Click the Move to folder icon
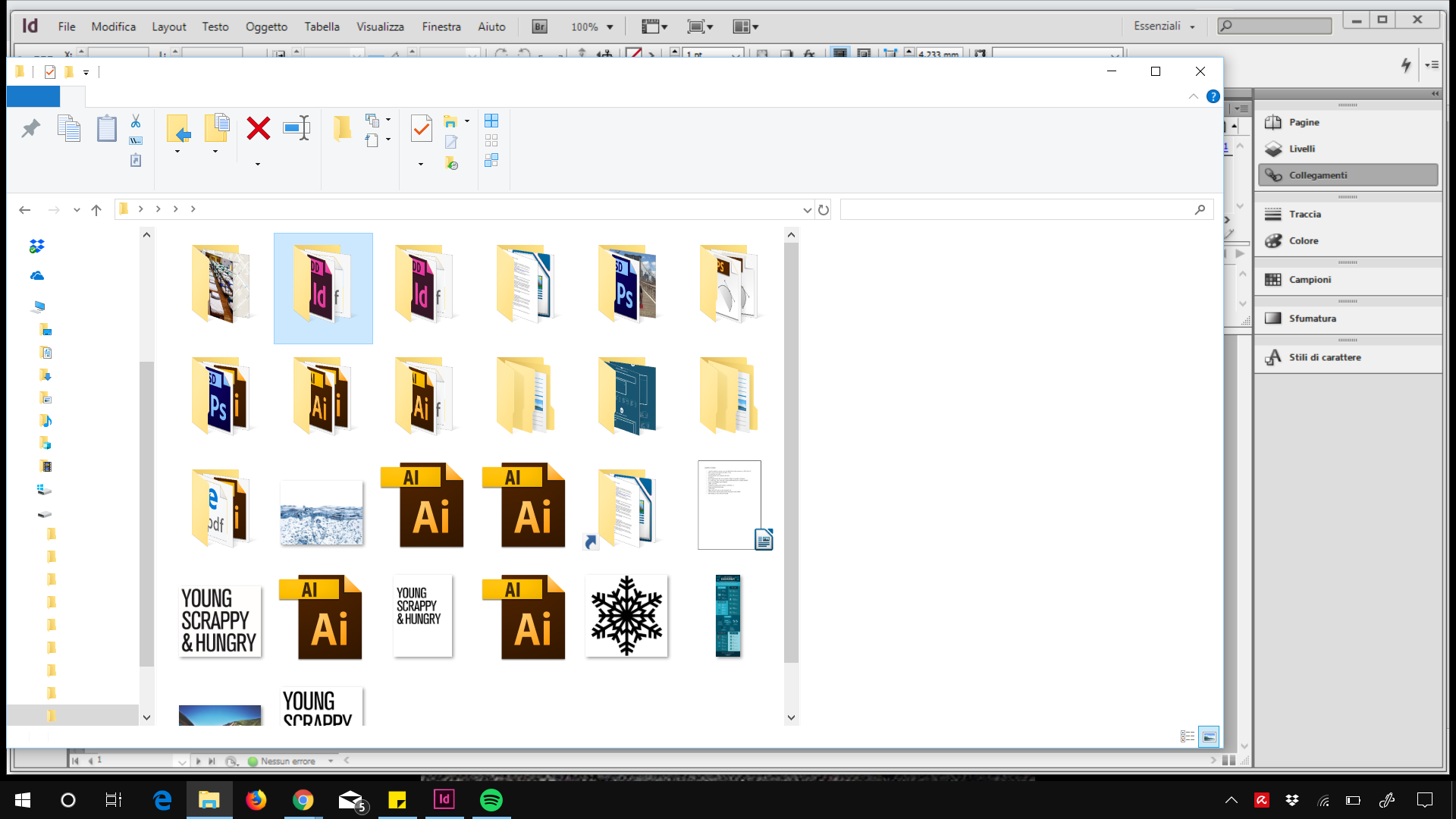 click(x=178, y=128)
